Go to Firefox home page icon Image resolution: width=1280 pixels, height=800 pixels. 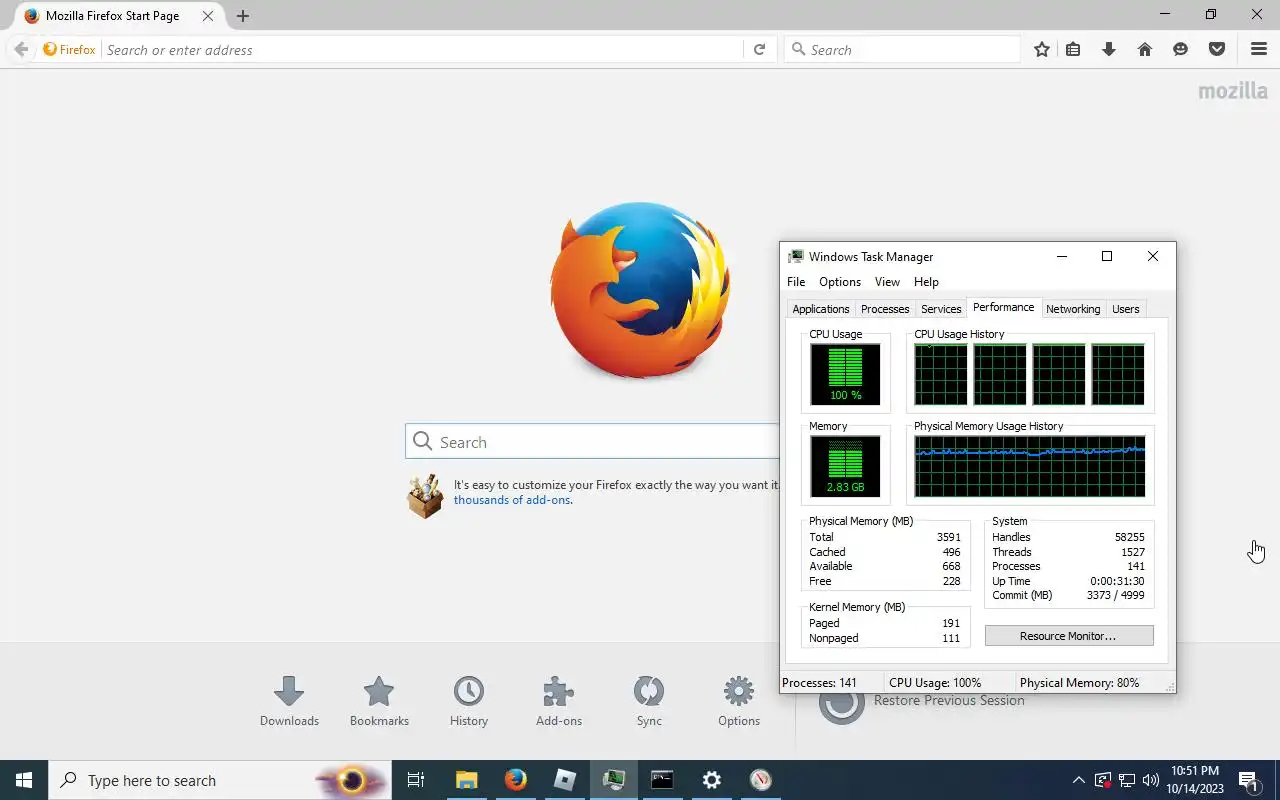click(1144, 49)
